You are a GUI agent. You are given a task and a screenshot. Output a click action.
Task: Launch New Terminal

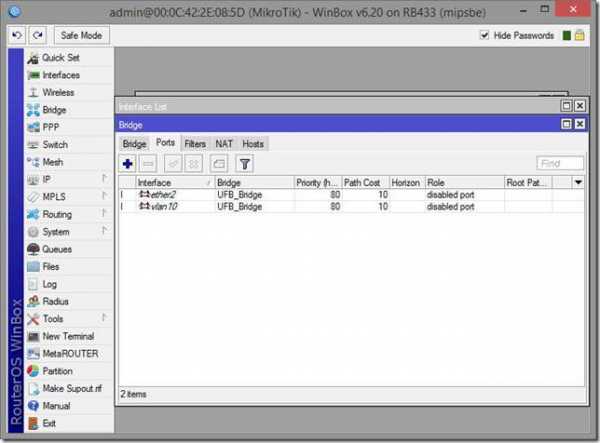pyautogui.click(x=68, y=336)
